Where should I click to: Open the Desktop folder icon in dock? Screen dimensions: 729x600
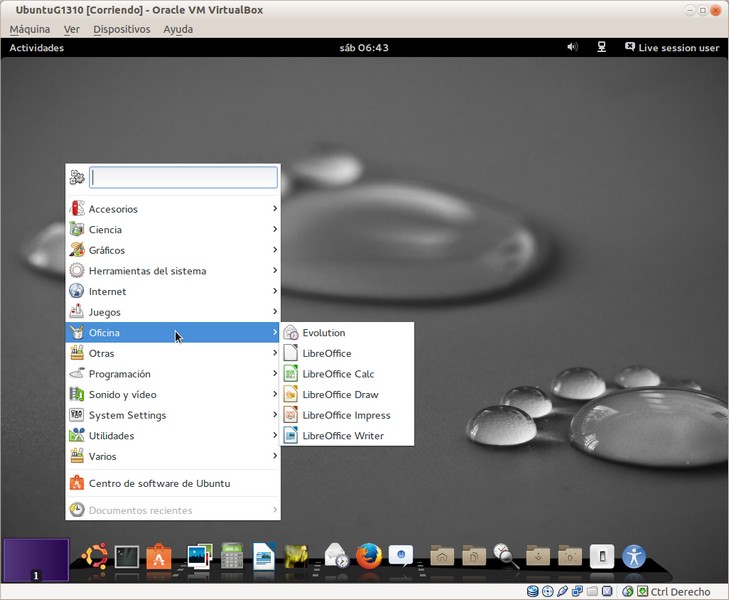570,556
